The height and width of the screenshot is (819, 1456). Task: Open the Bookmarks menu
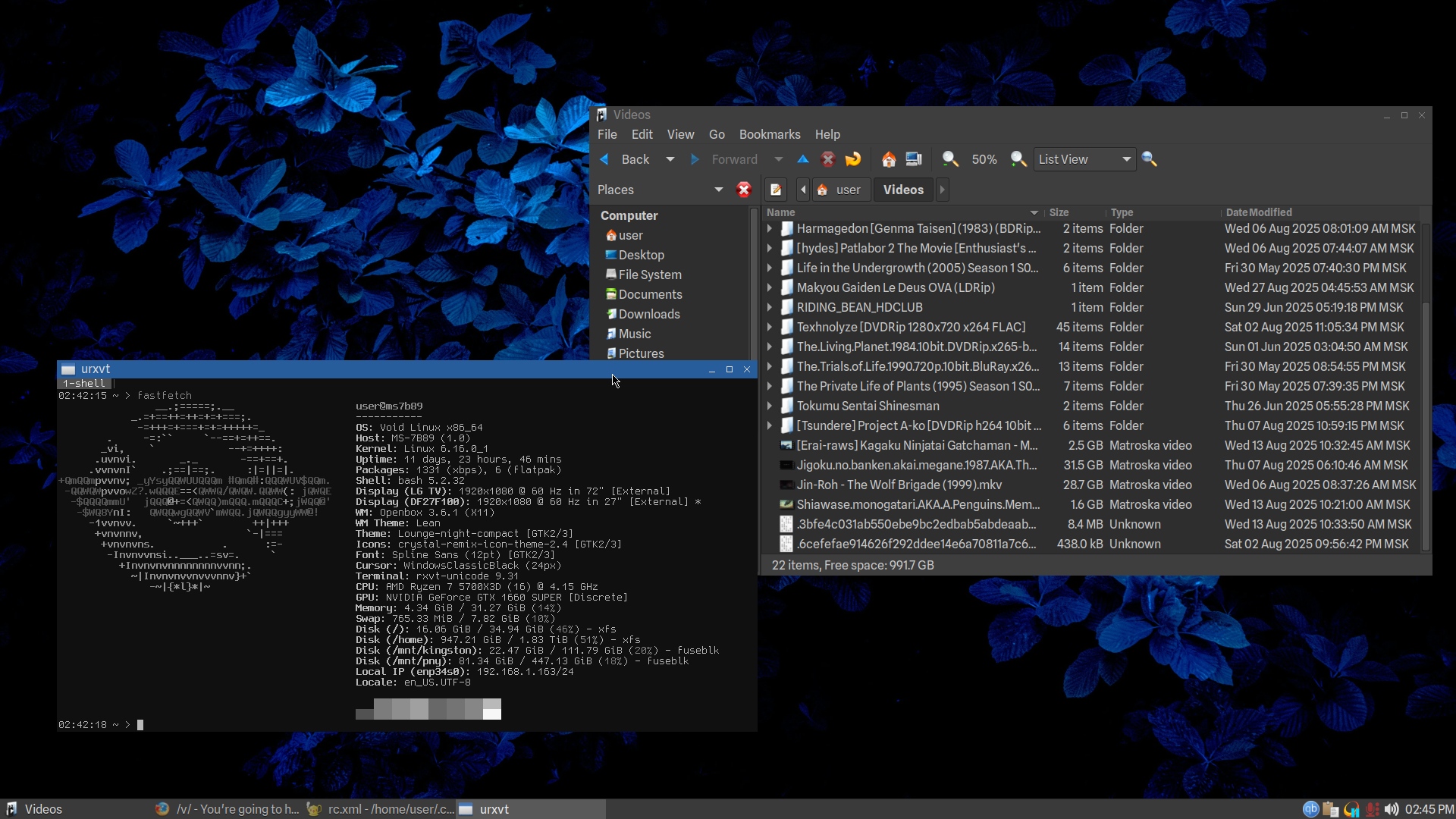pos(770,134)
